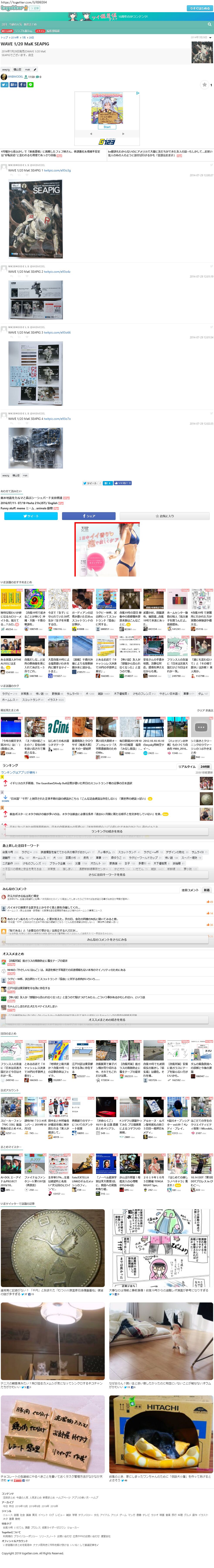Share via Hatena B! icon below author

point(13,85)
